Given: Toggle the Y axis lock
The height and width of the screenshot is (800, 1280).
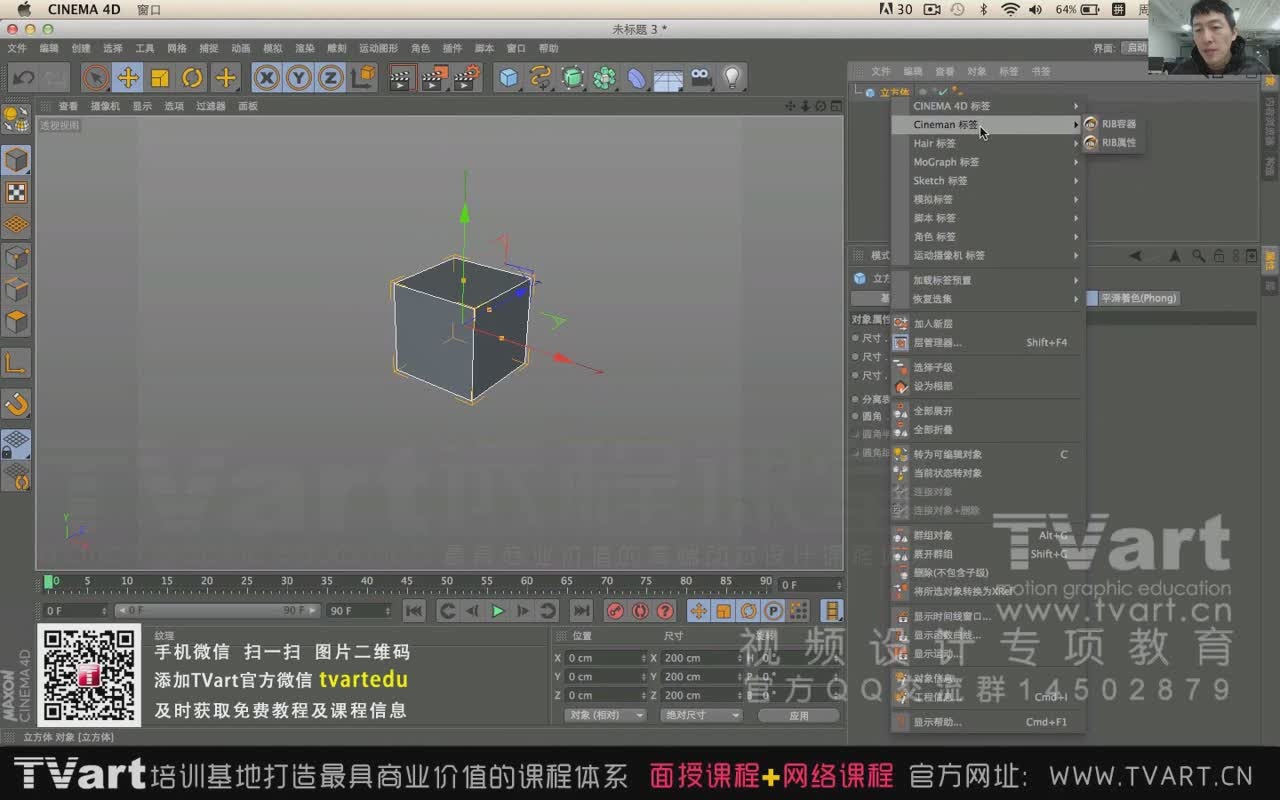Looking at the screenshot, I should (x=298, y=77).
